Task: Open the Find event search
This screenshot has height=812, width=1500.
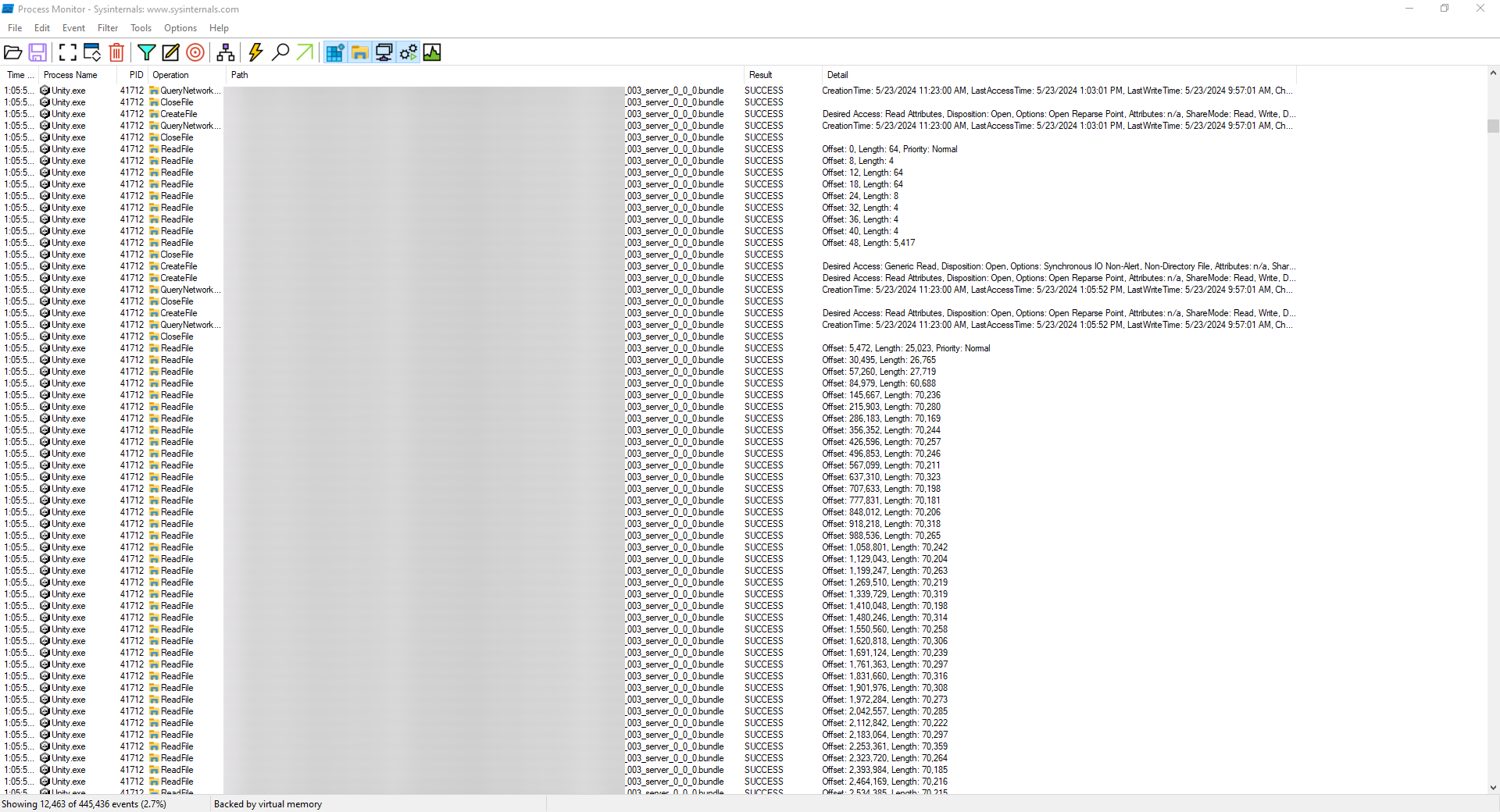Action: click(x=280, y=52)
